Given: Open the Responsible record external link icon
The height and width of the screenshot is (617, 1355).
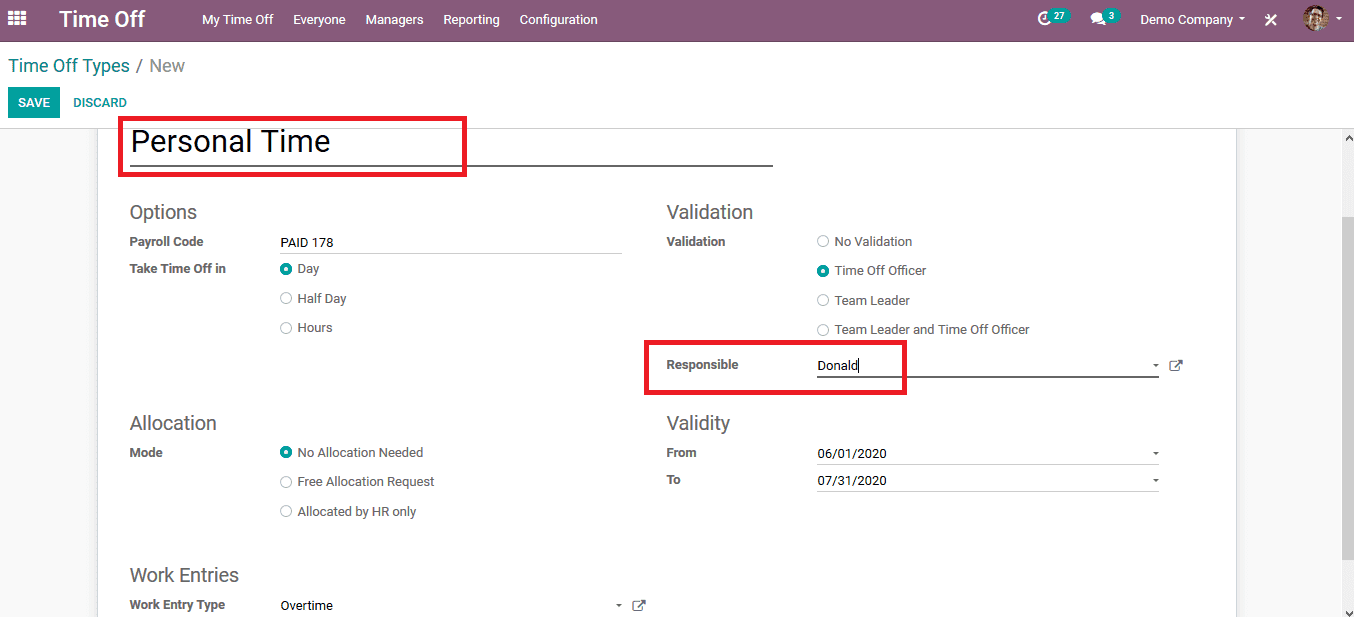Looking at the screenshot, I should click(1176, 366).
